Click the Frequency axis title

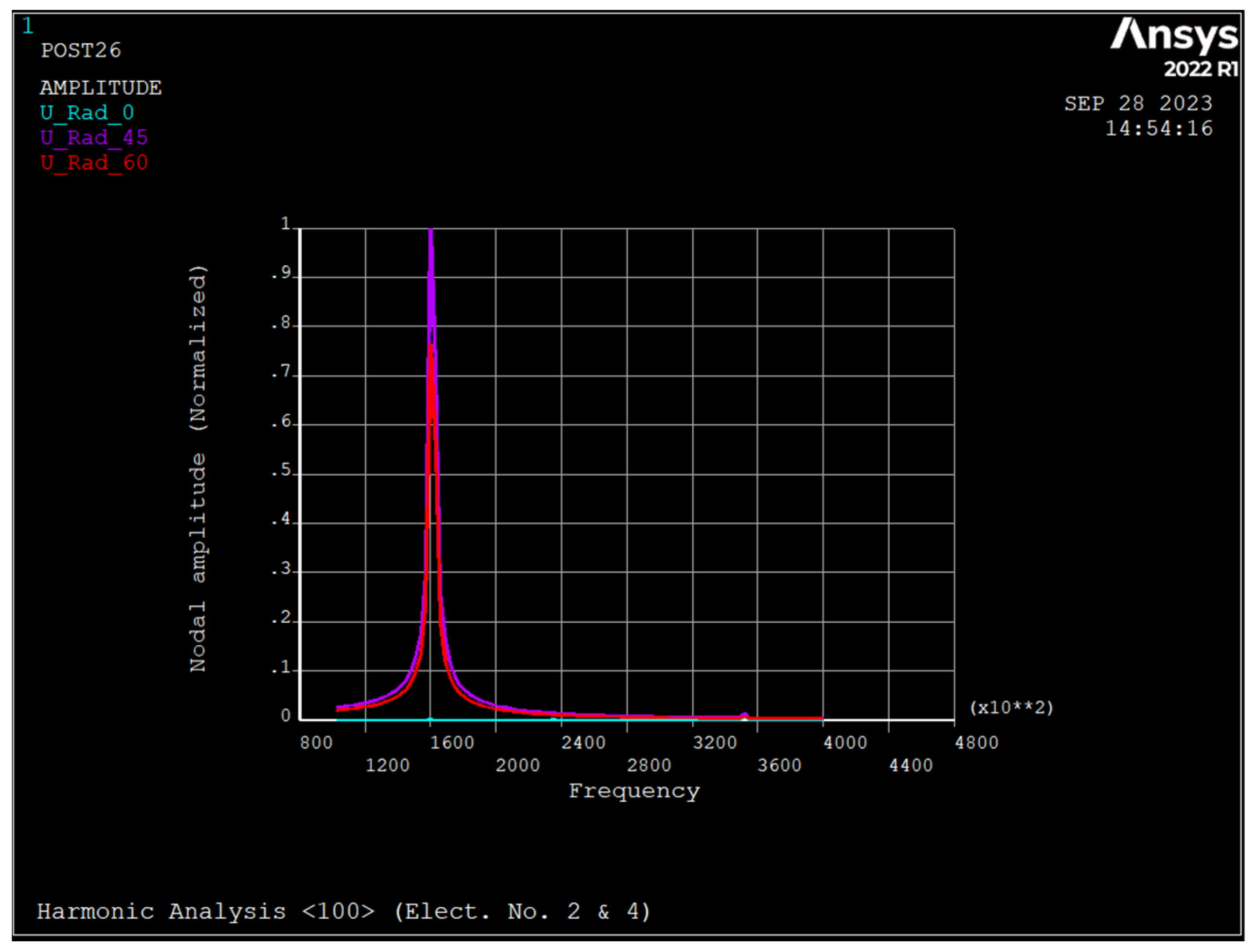(x=634, y=791)
